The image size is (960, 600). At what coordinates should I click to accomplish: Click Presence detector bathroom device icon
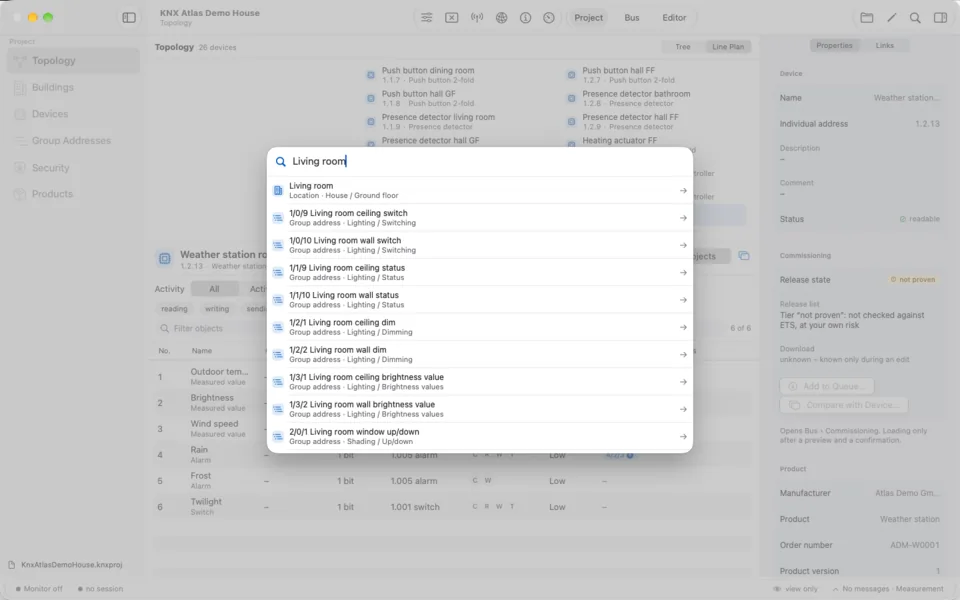pyautogui.click(x=571, y=98)
